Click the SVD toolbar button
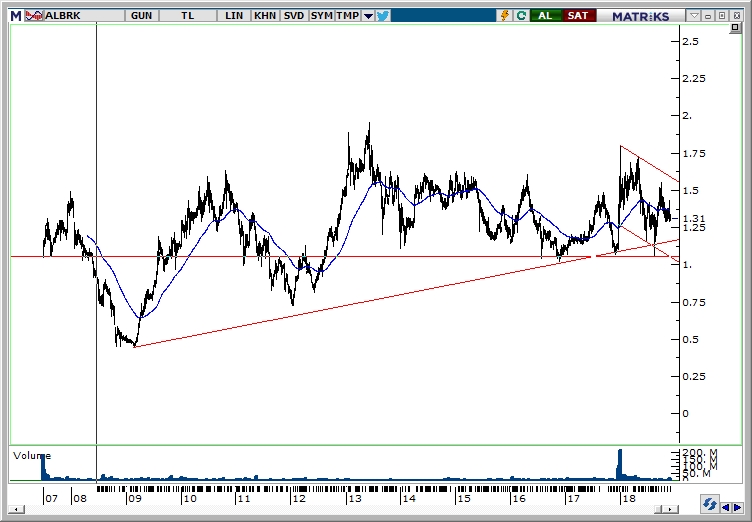Viewport: 752px width, 522px height. coord(294,16)
